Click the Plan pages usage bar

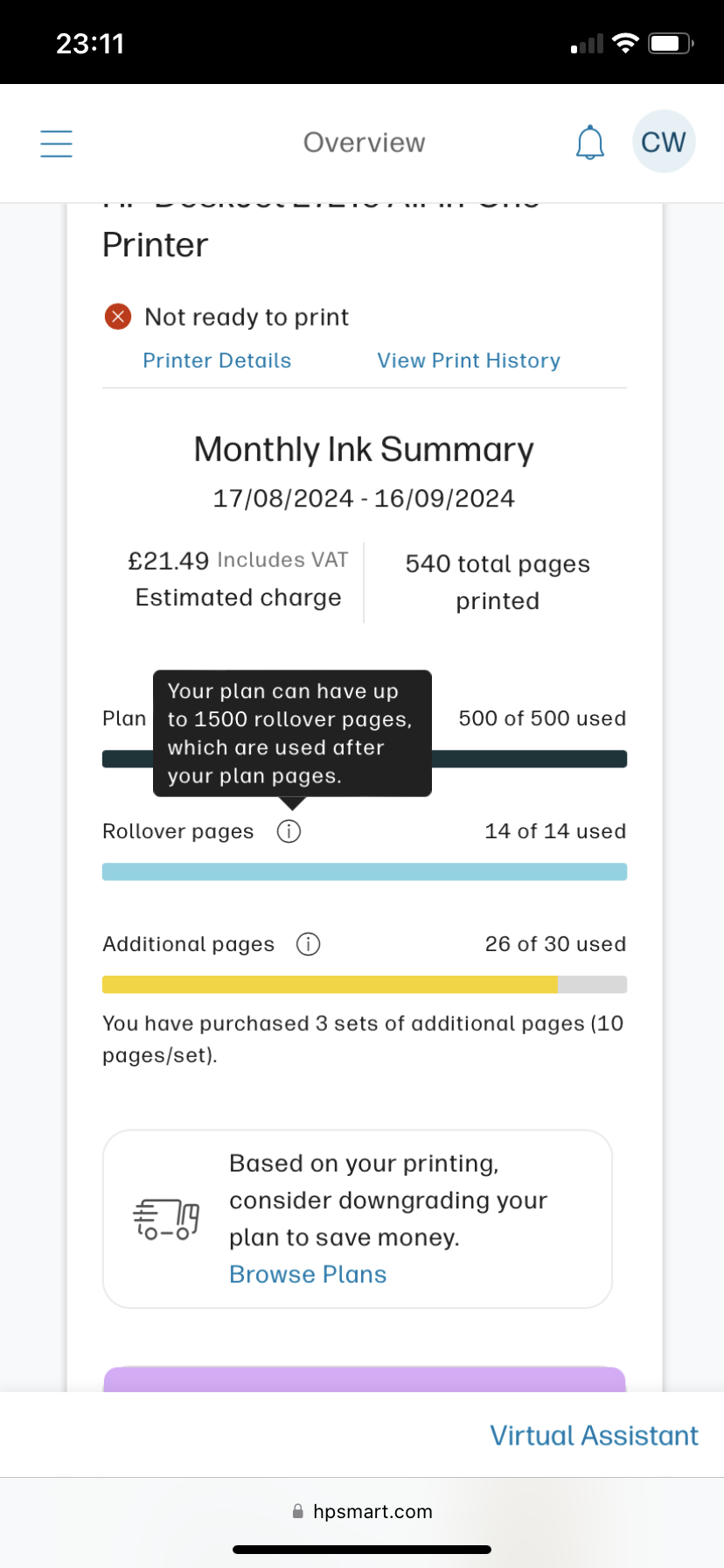tap(529, 759)
